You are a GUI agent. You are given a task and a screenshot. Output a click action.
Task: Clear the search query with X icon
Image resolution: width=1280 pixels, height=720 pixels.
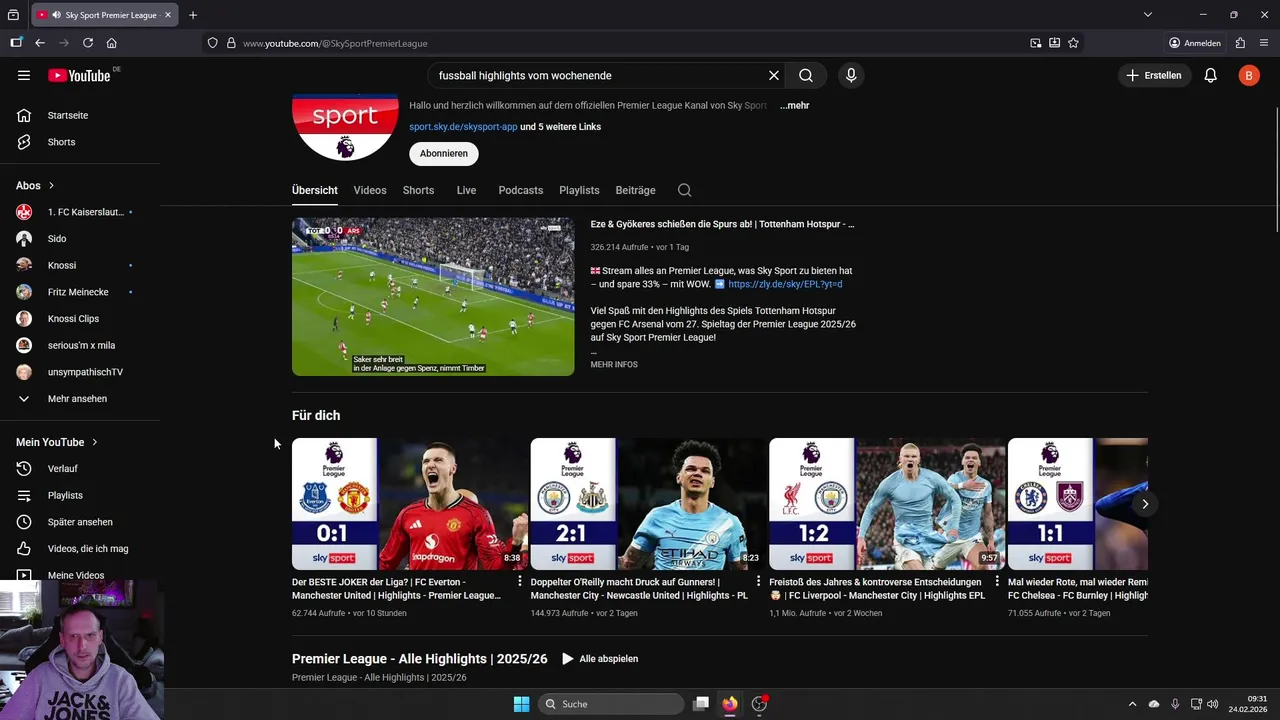click(773, 75)
